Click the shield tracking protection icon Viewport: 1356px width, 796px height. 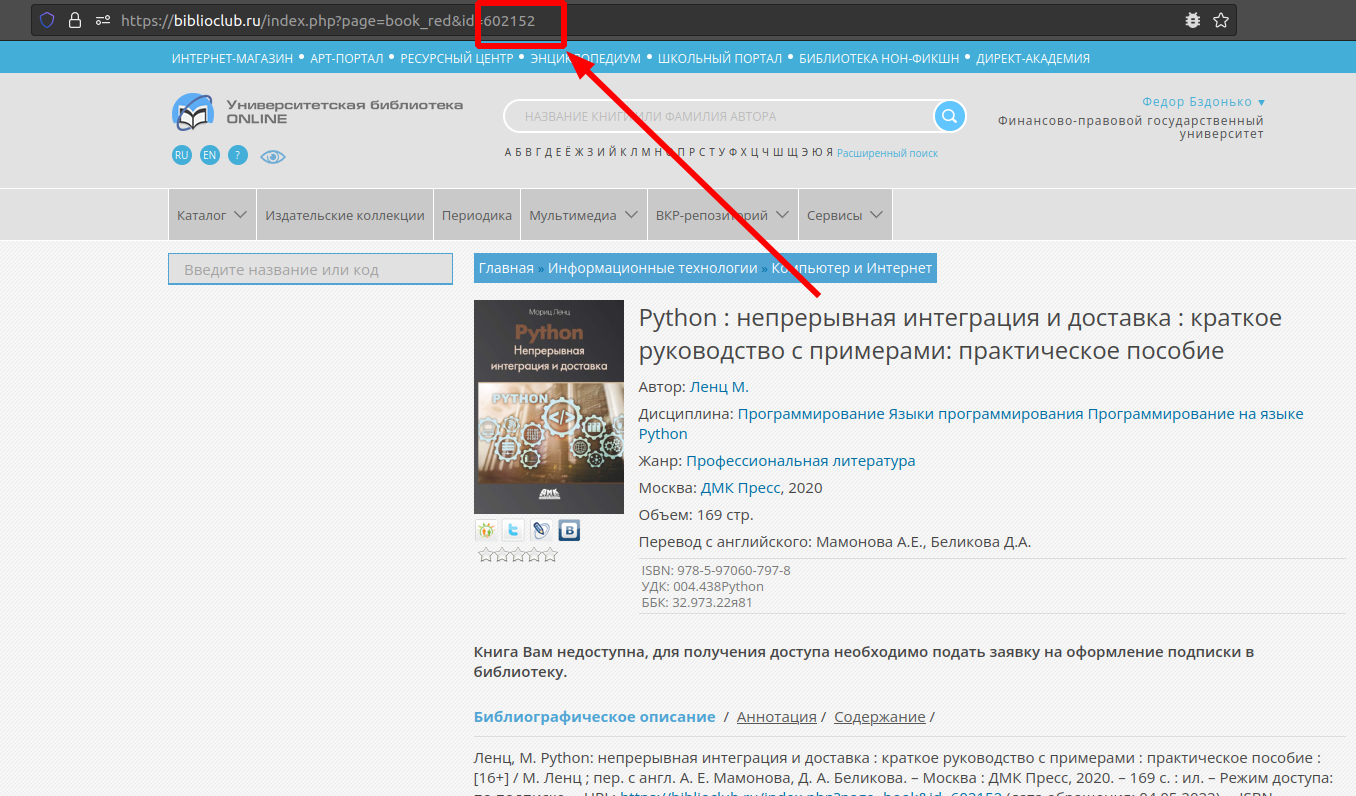click(47, 20)
